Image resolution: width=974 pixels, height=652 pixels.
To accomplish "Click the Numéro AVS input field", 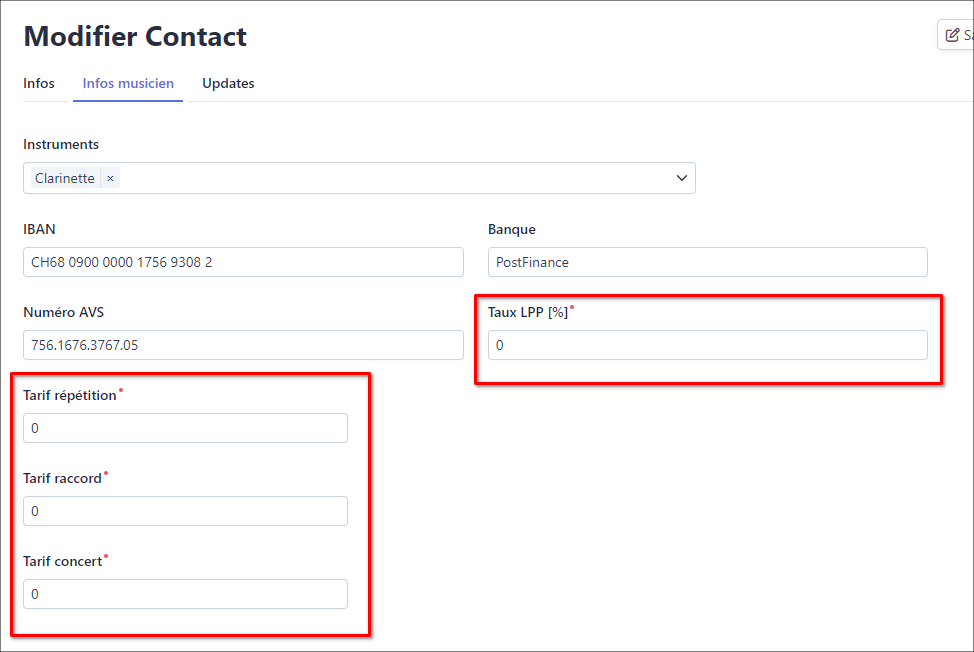I will tap(243, 345).
